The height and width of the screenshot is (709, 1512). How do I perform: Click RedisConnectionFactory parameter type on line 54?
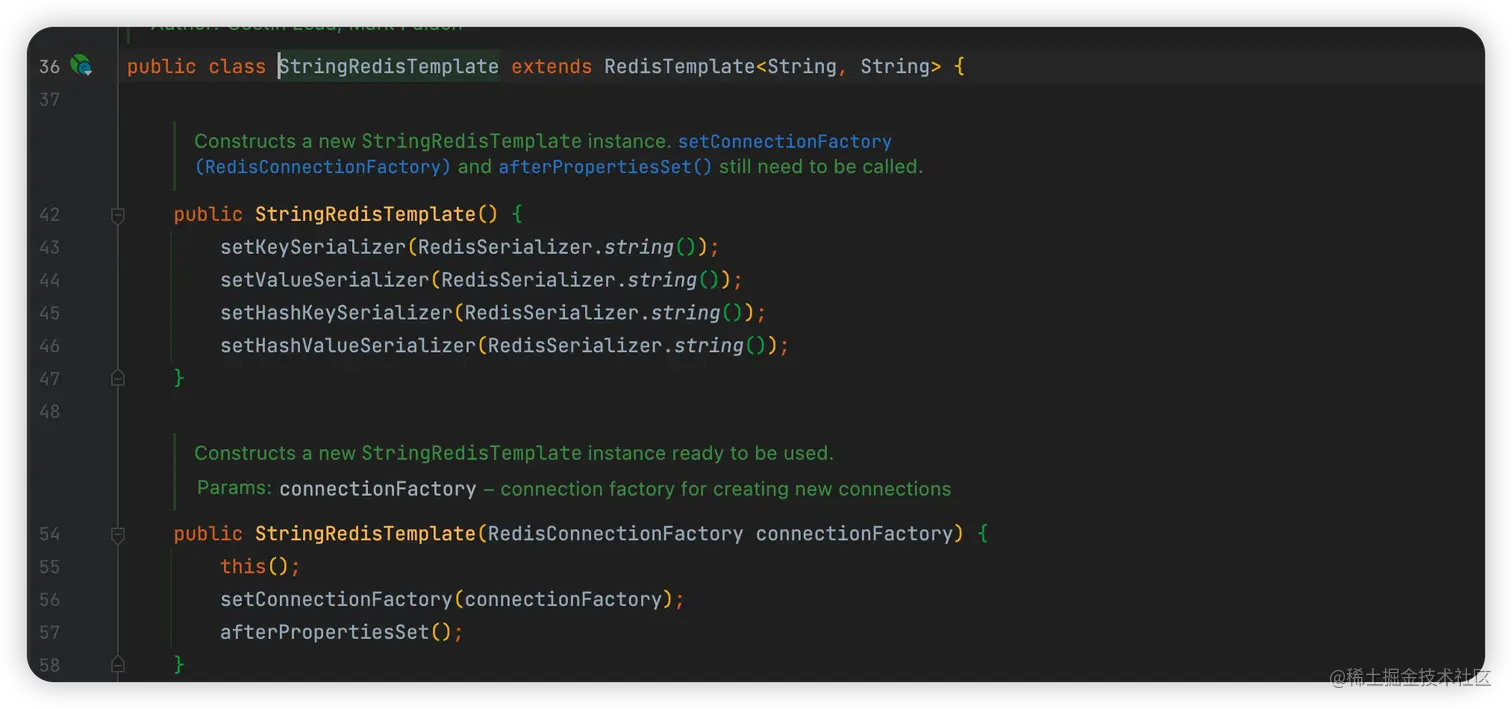coord(615,534)
